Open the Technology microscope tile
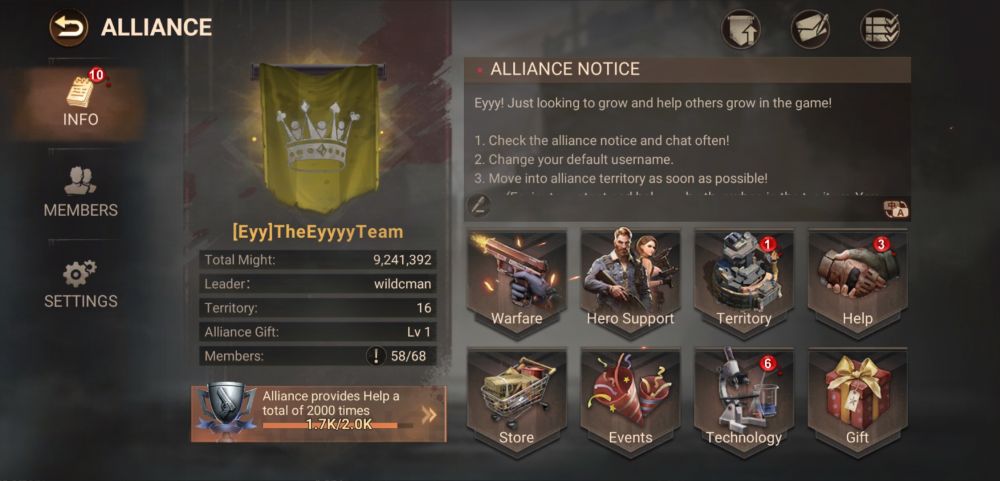The width and height of the screenshot is (1000, 481). (x=744, y=399)
